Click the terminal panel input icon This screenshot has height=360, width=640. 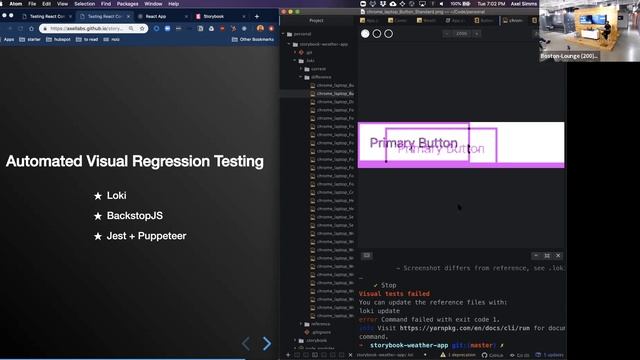(367, 256)
